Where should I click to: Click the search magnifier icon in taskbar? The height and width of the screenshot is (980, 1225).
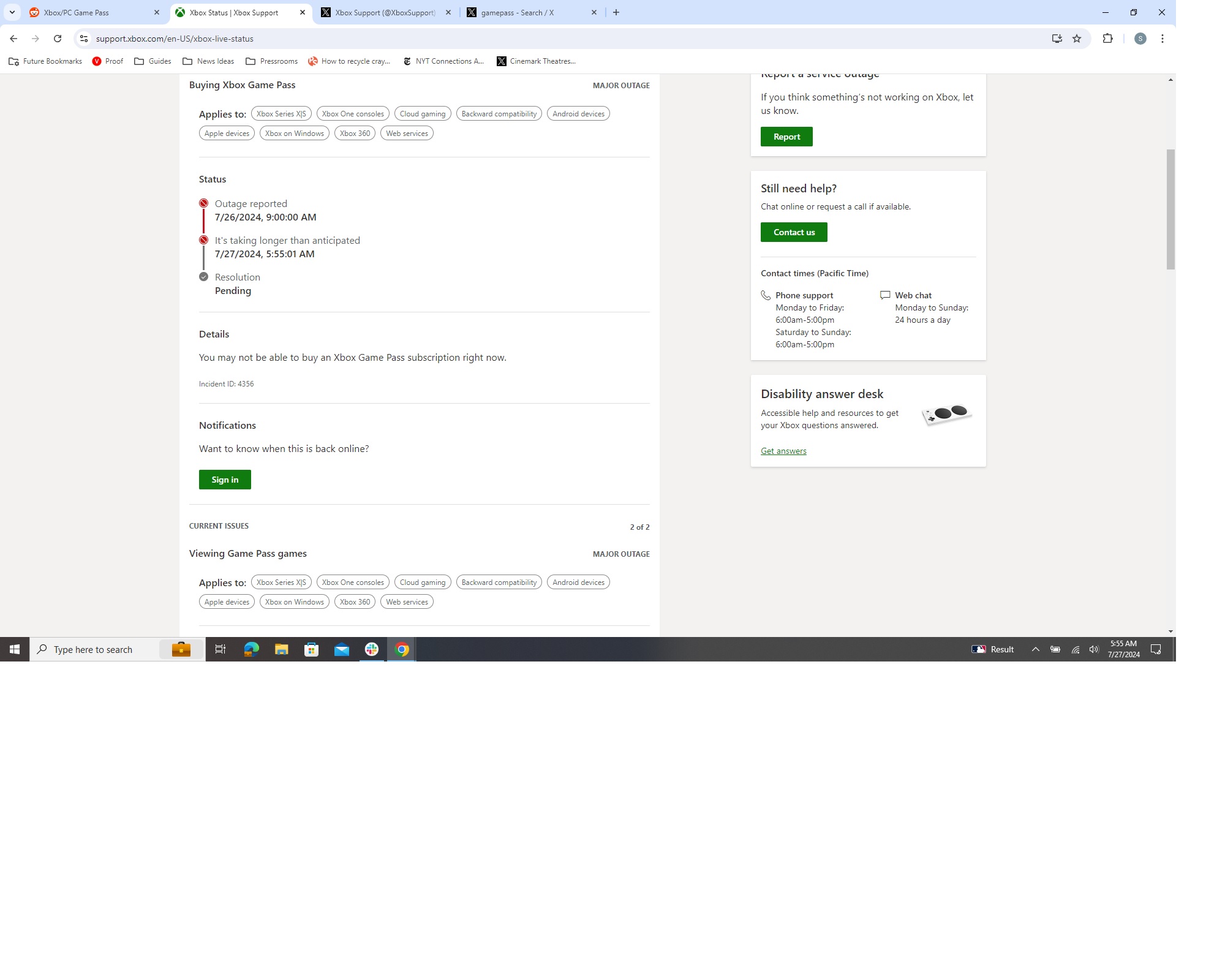coord(42,649)
